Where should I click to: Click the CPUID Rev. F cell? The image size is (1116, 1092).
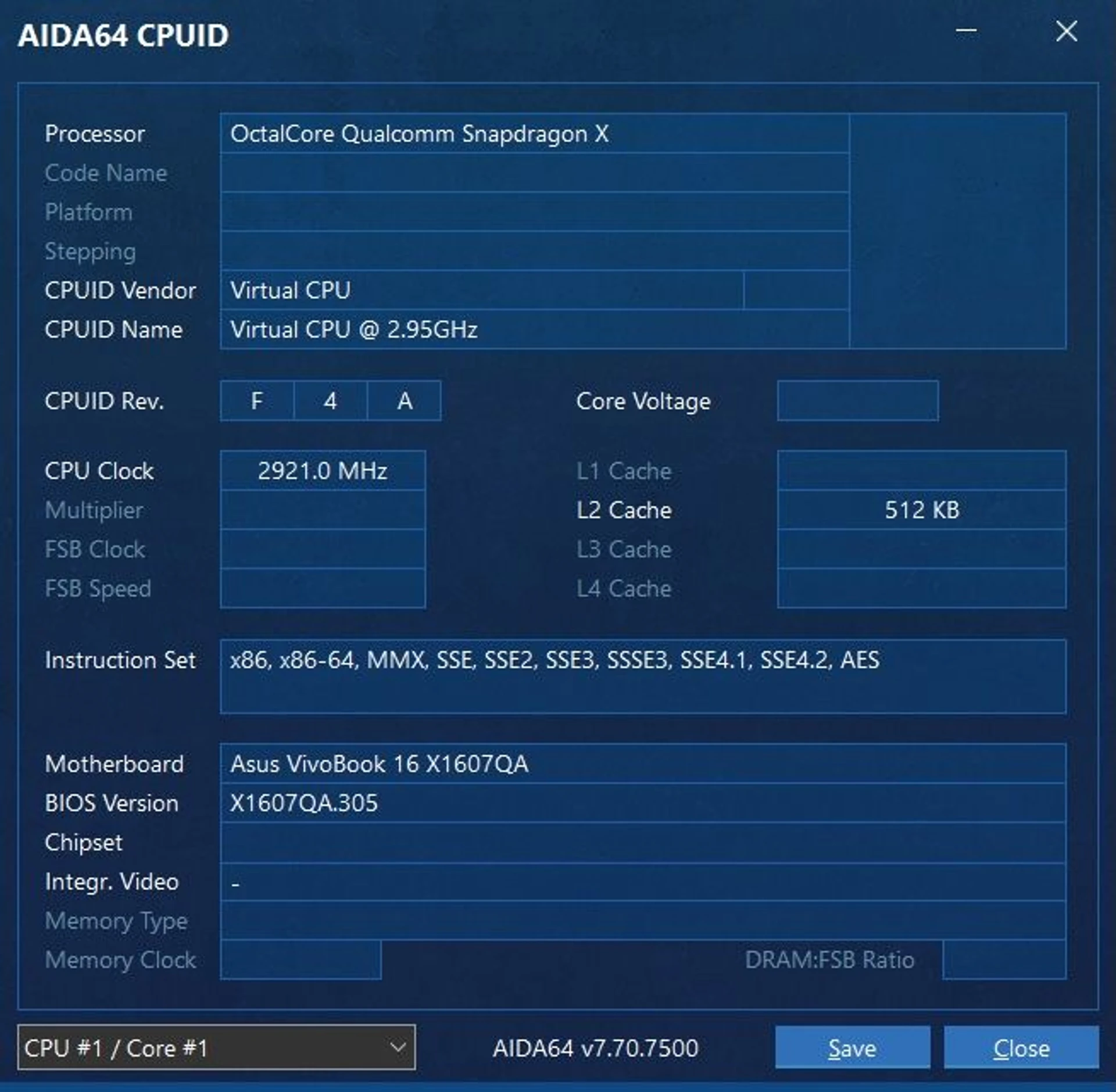coord(257,400)
